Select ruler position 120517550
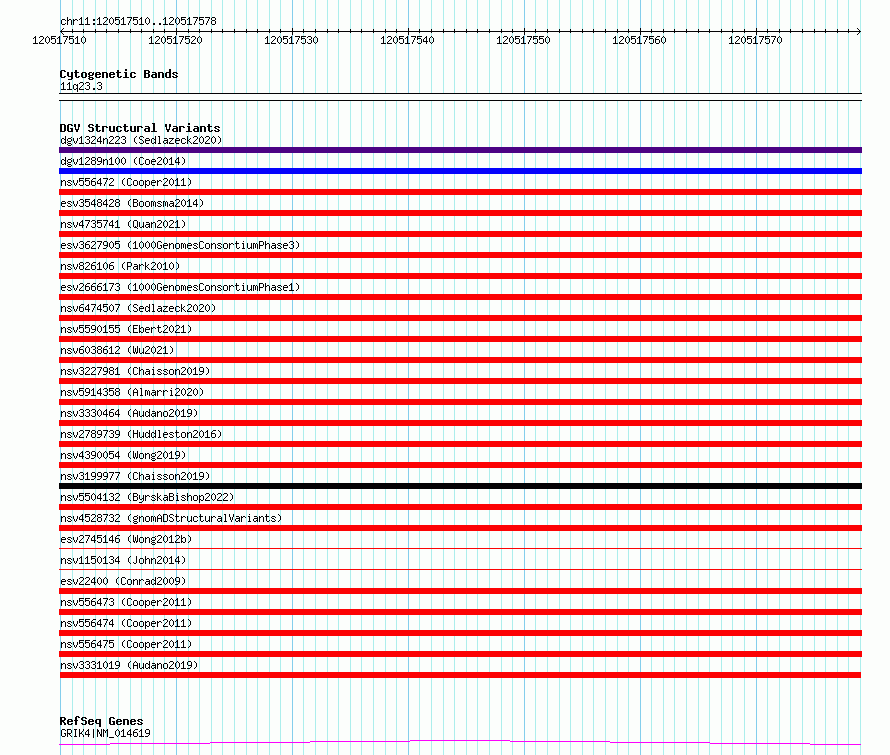The width and height of the screenshot is (890, 755). 523,40
